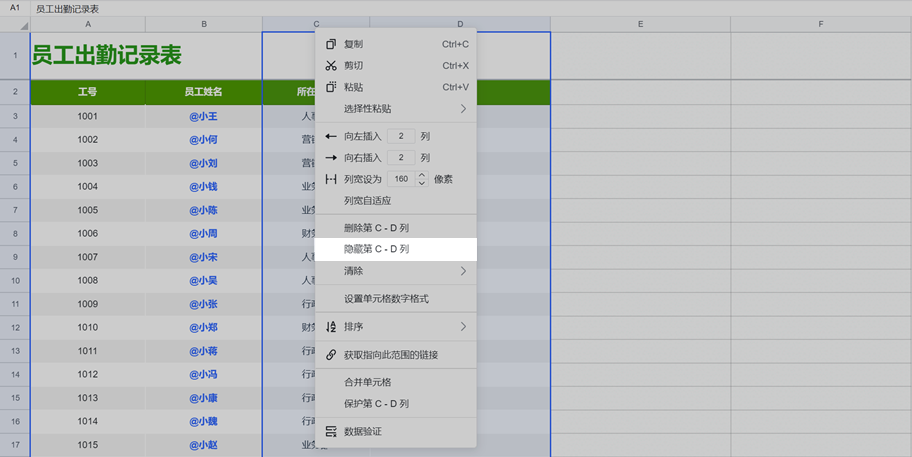912x457 pixels.
Task: Click the insert-left column count field
Action: pyautogui.click(x=400, y=136)
